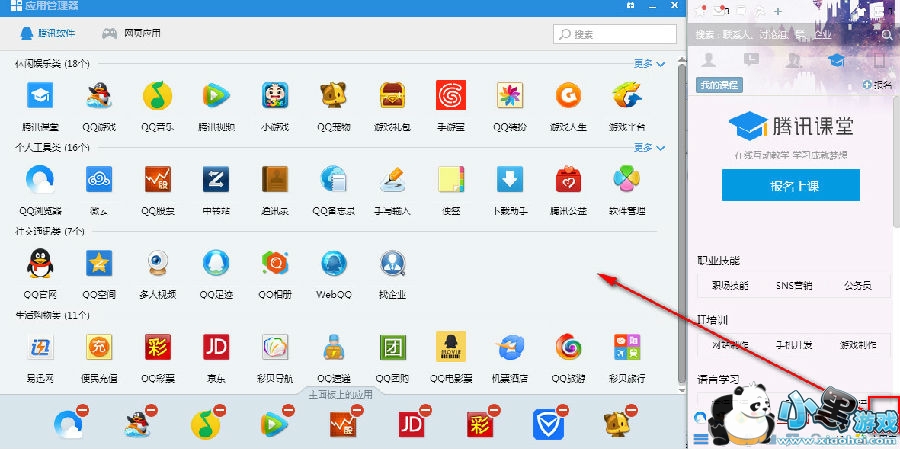The height and width of the screenshot is (449, 900).
Task: Open the QQ电影票 app
Action: click(451, 346)
